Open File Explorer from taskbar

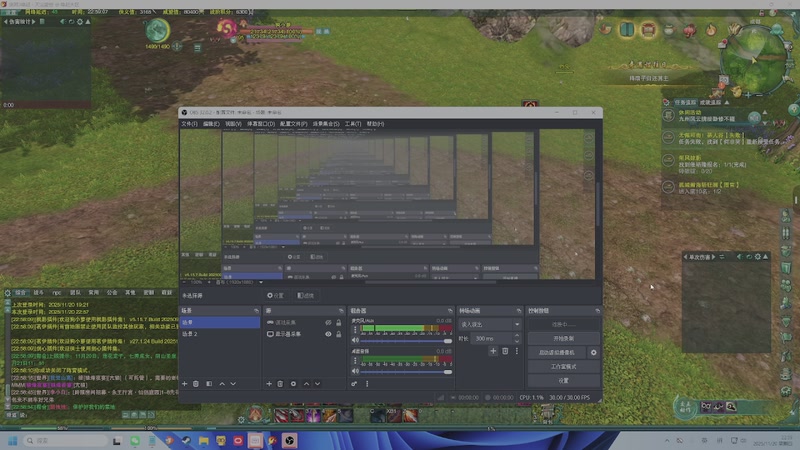pos(204,441)
